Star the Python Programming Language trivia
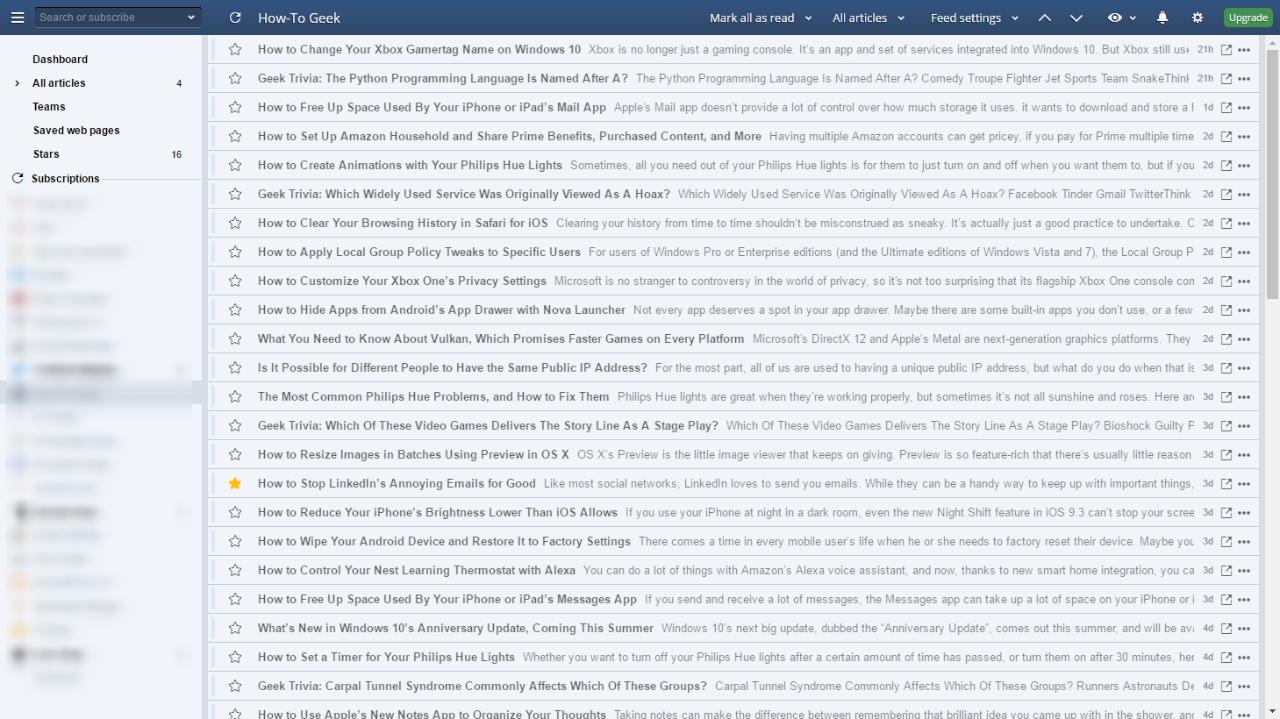1280x719 pixels. pyautogui.click(x=235, y=78)
